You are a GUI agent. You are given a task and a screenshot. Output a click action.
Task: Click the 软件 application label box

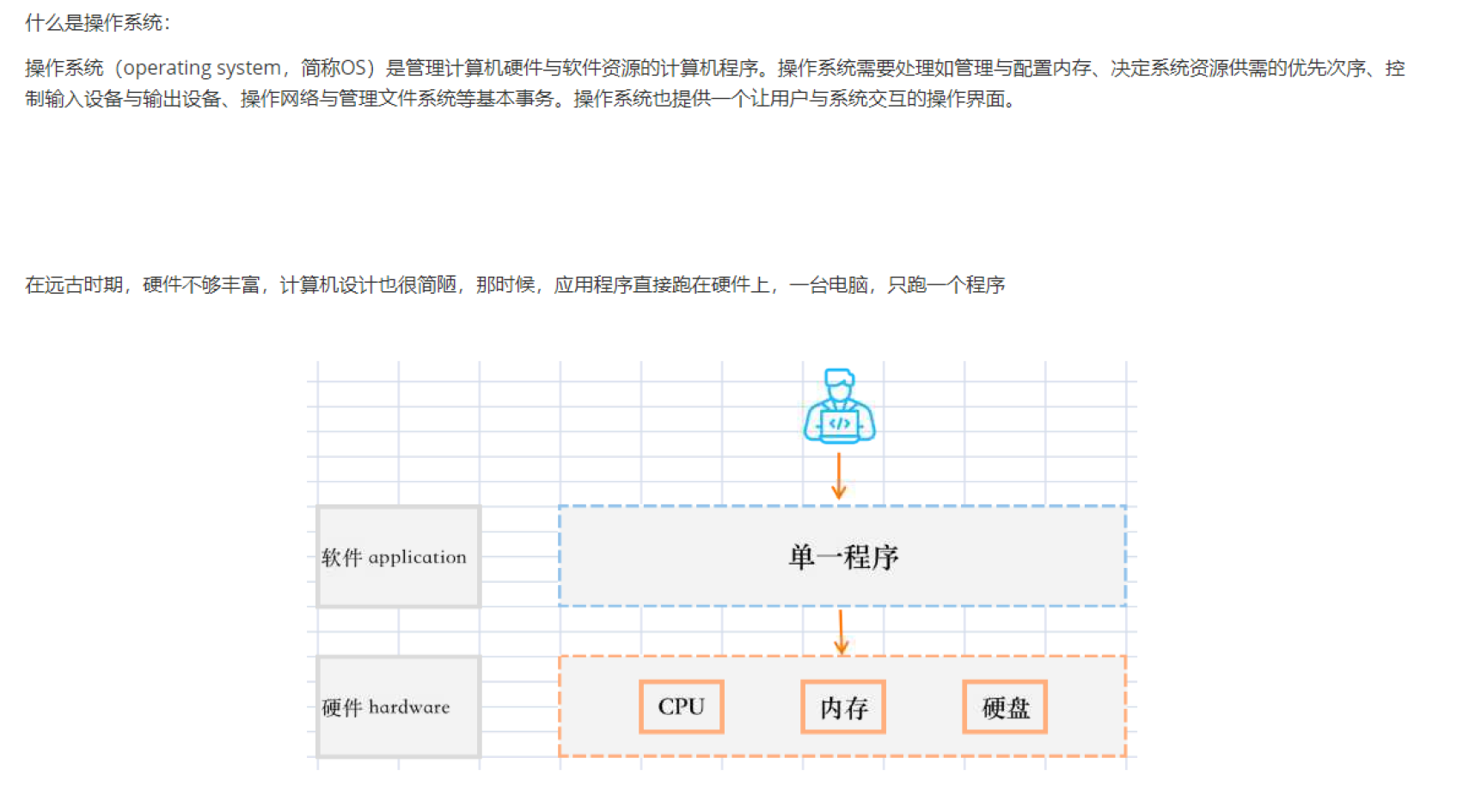point(399,557)
